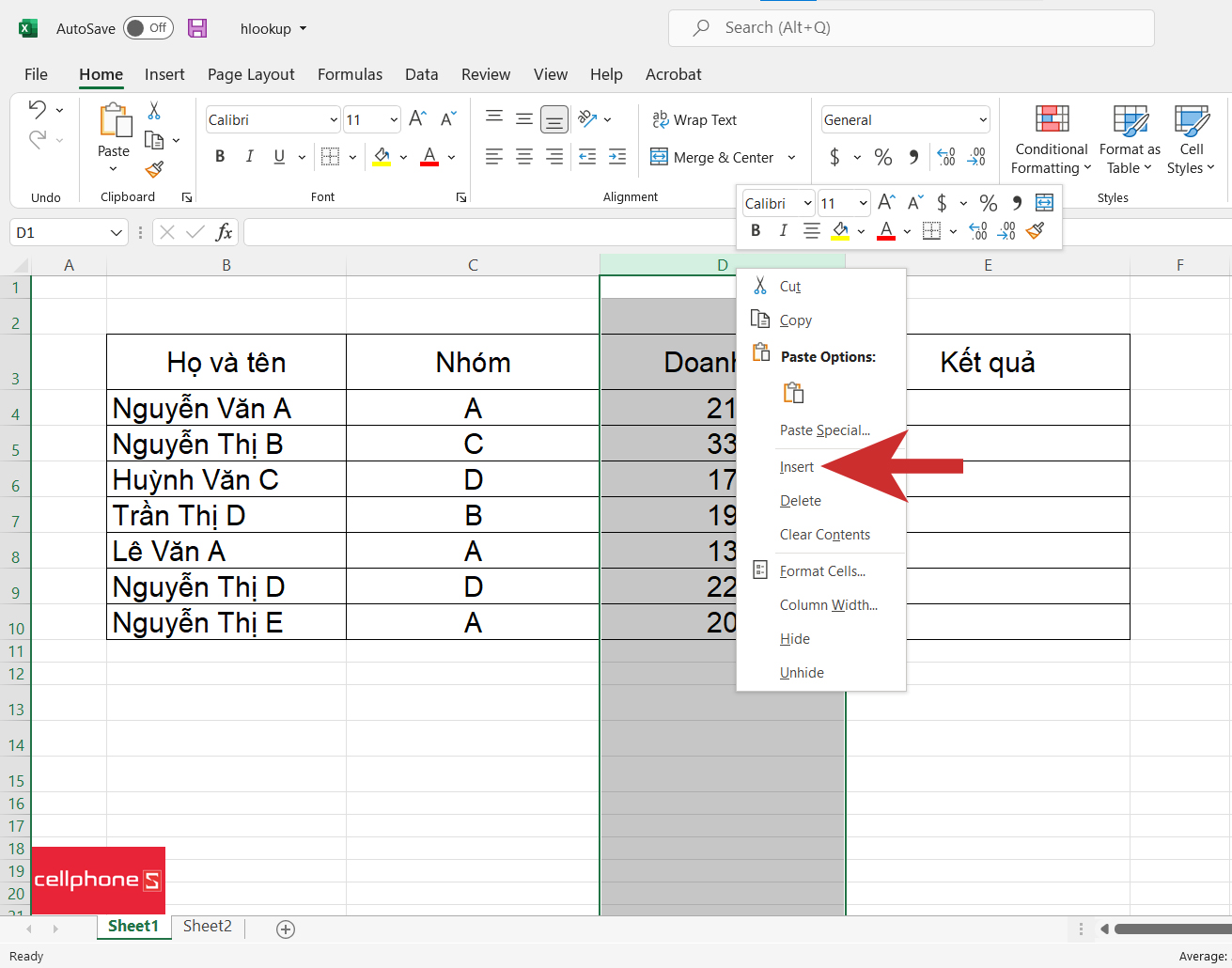
Task: Choose Insert in context menu
Action: [x=820, y=467]
